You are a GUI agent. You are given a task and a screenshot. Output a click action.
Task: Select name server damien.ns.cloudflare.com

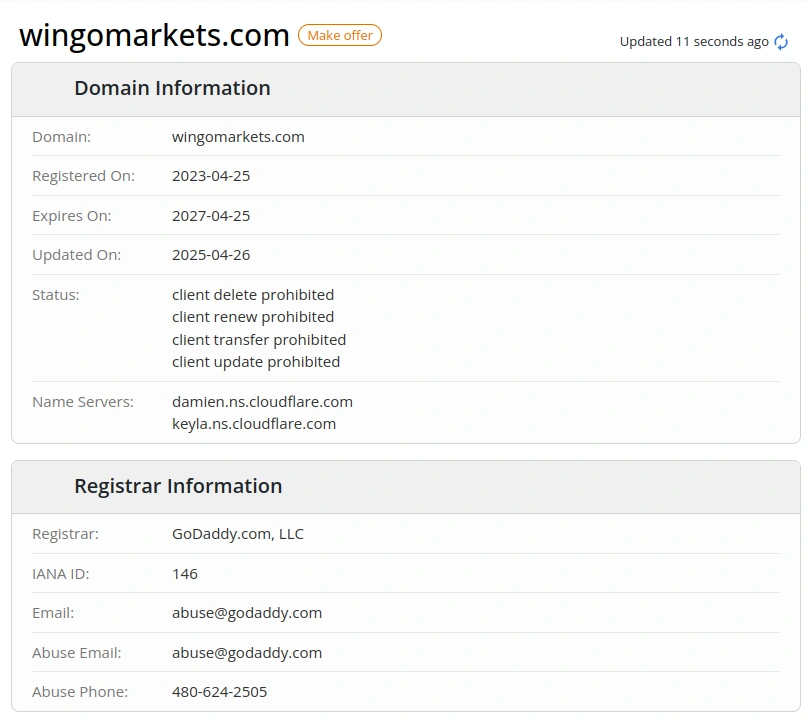coord(262,401)
